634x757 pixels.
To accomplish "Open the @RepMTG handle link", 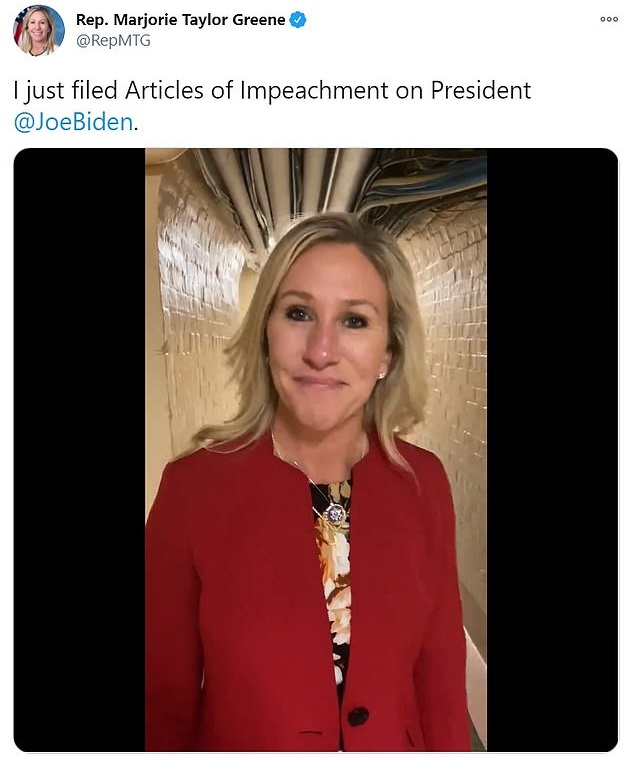I will pyautogui.click(x=113, y=41).
